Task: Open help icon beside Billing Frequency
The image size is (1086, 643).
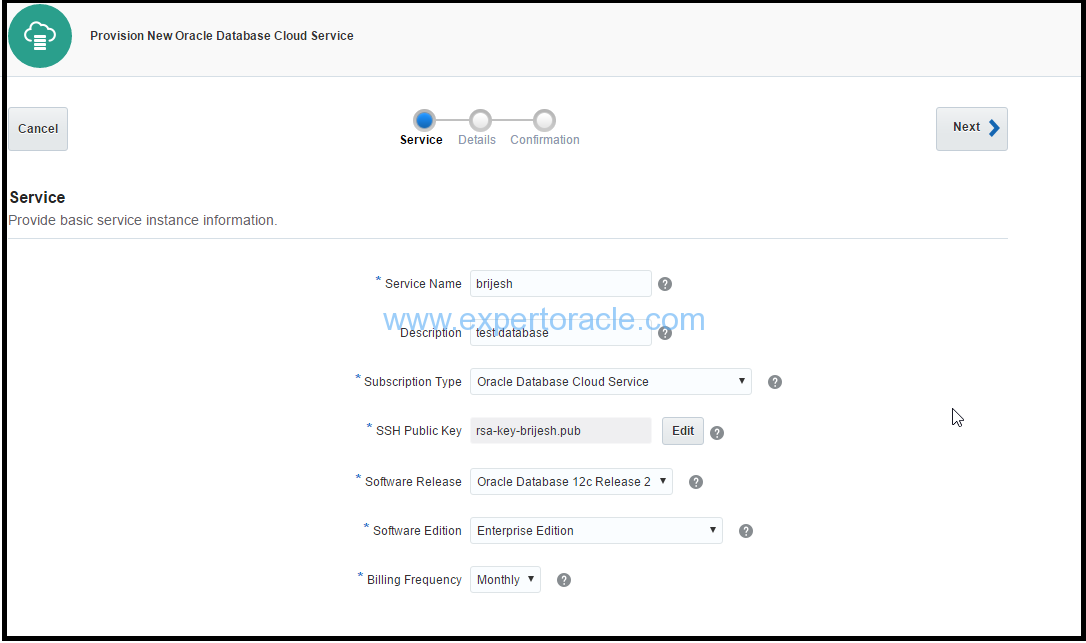Action: tap(564, 581)
